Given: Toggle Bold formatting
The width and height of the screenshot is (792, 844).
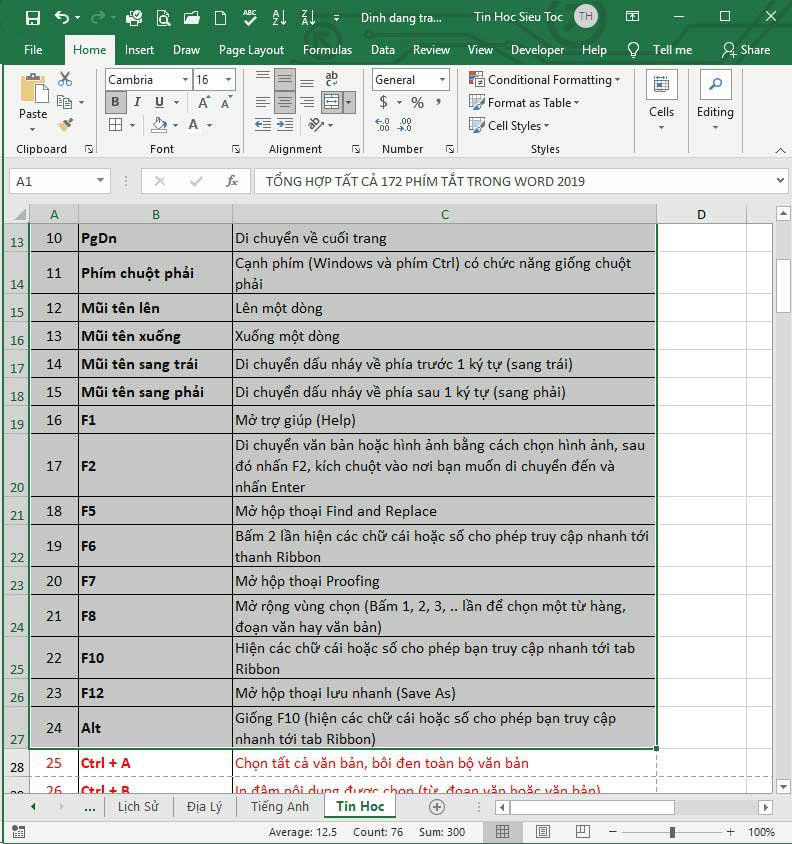Looking at the screenshot, I should click(x=115, y=102).
